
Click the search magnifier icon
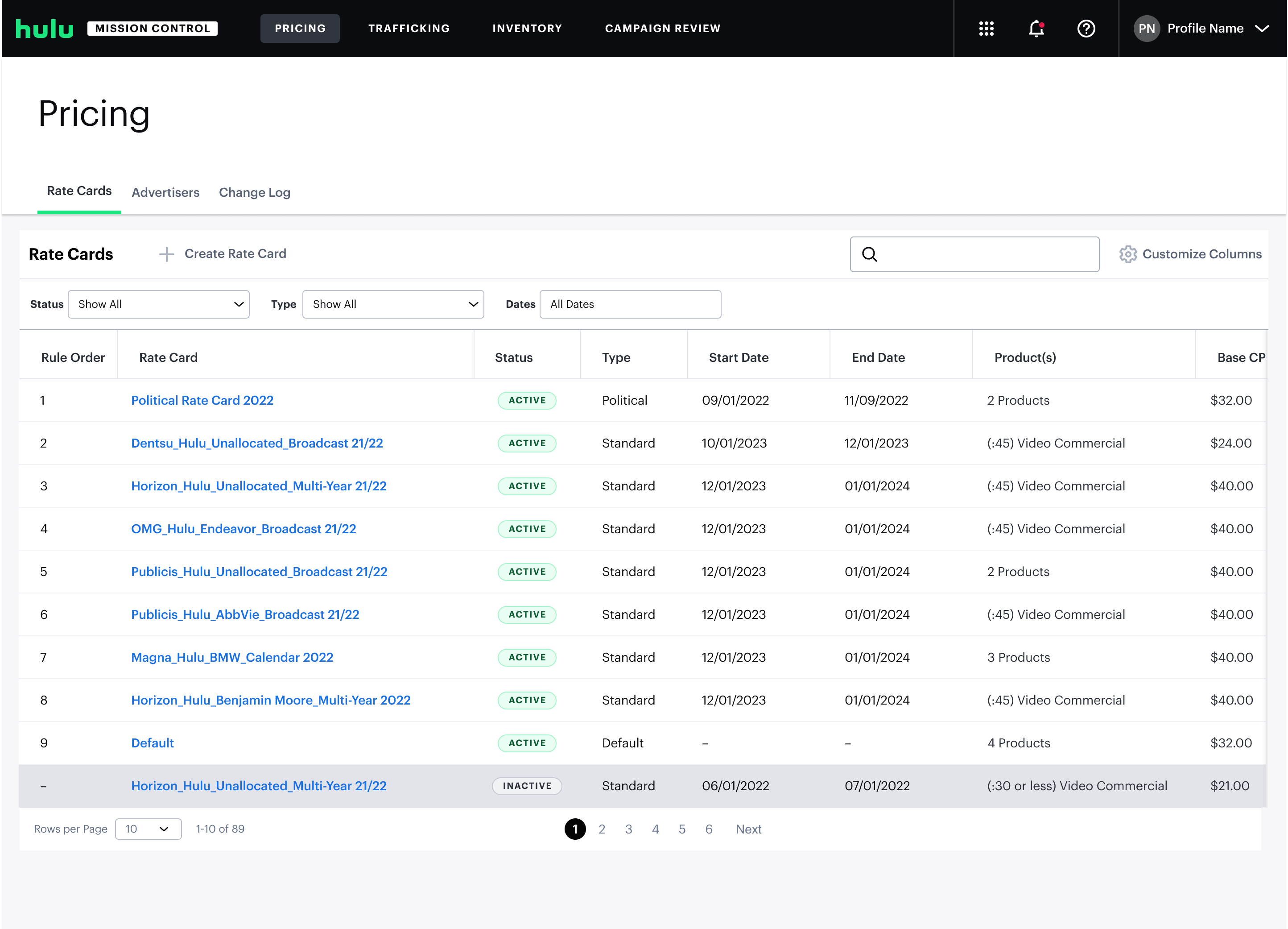click(870, 254)
